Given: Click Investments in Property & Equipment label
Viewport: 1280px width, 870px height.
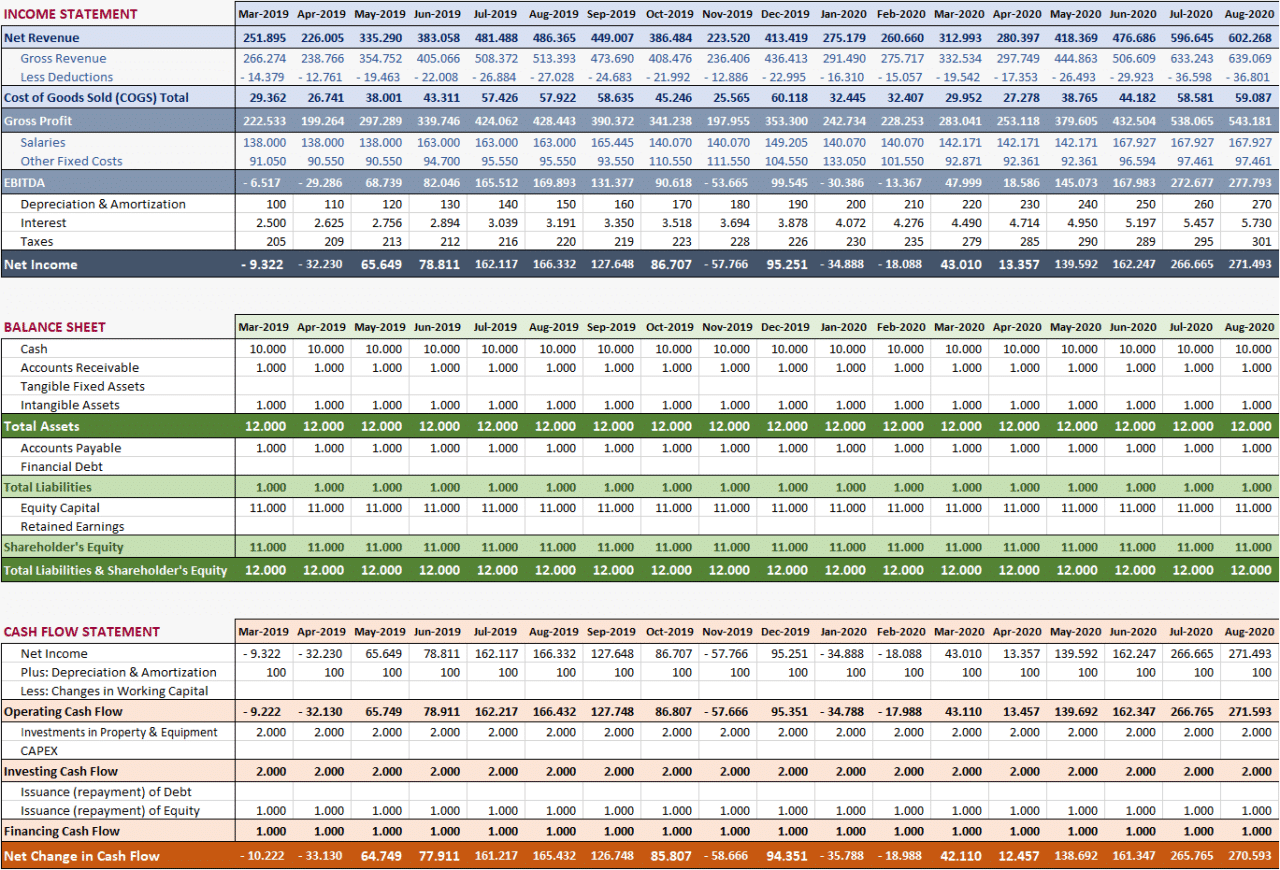Looking at the screenshot, I should (119, 732).
